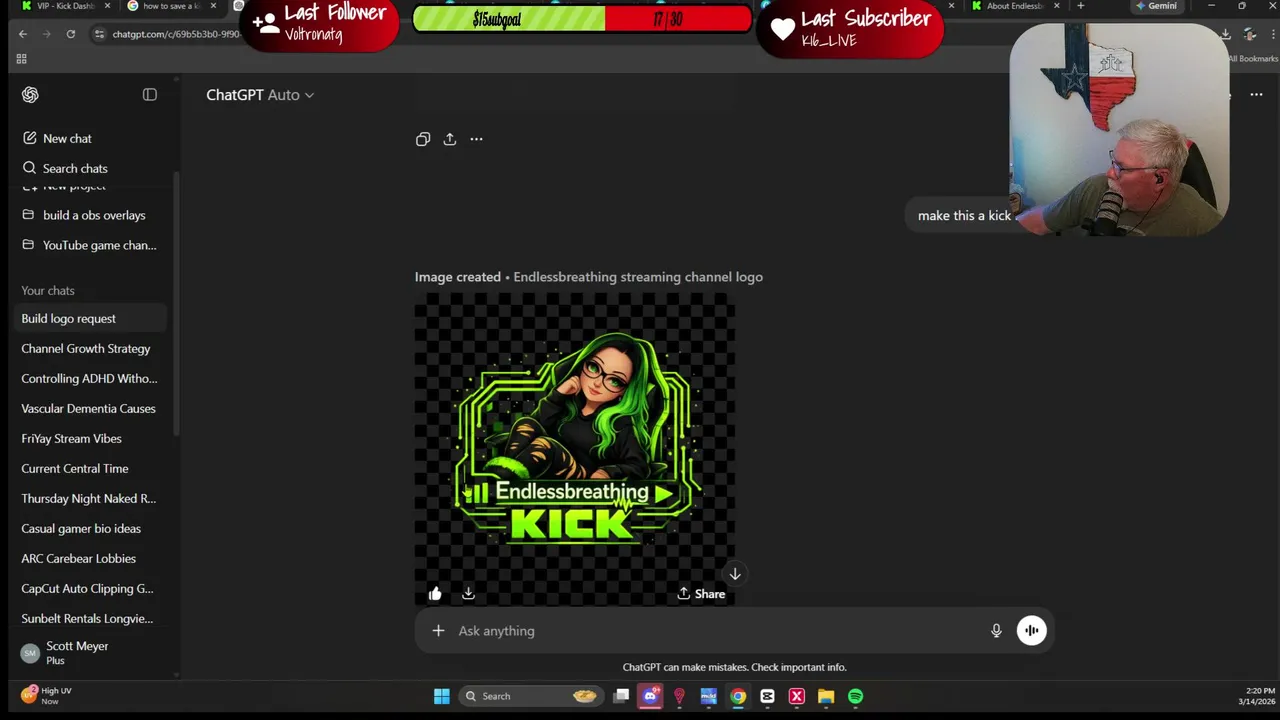Start voice mode with the waveform button

(1031, 631)
